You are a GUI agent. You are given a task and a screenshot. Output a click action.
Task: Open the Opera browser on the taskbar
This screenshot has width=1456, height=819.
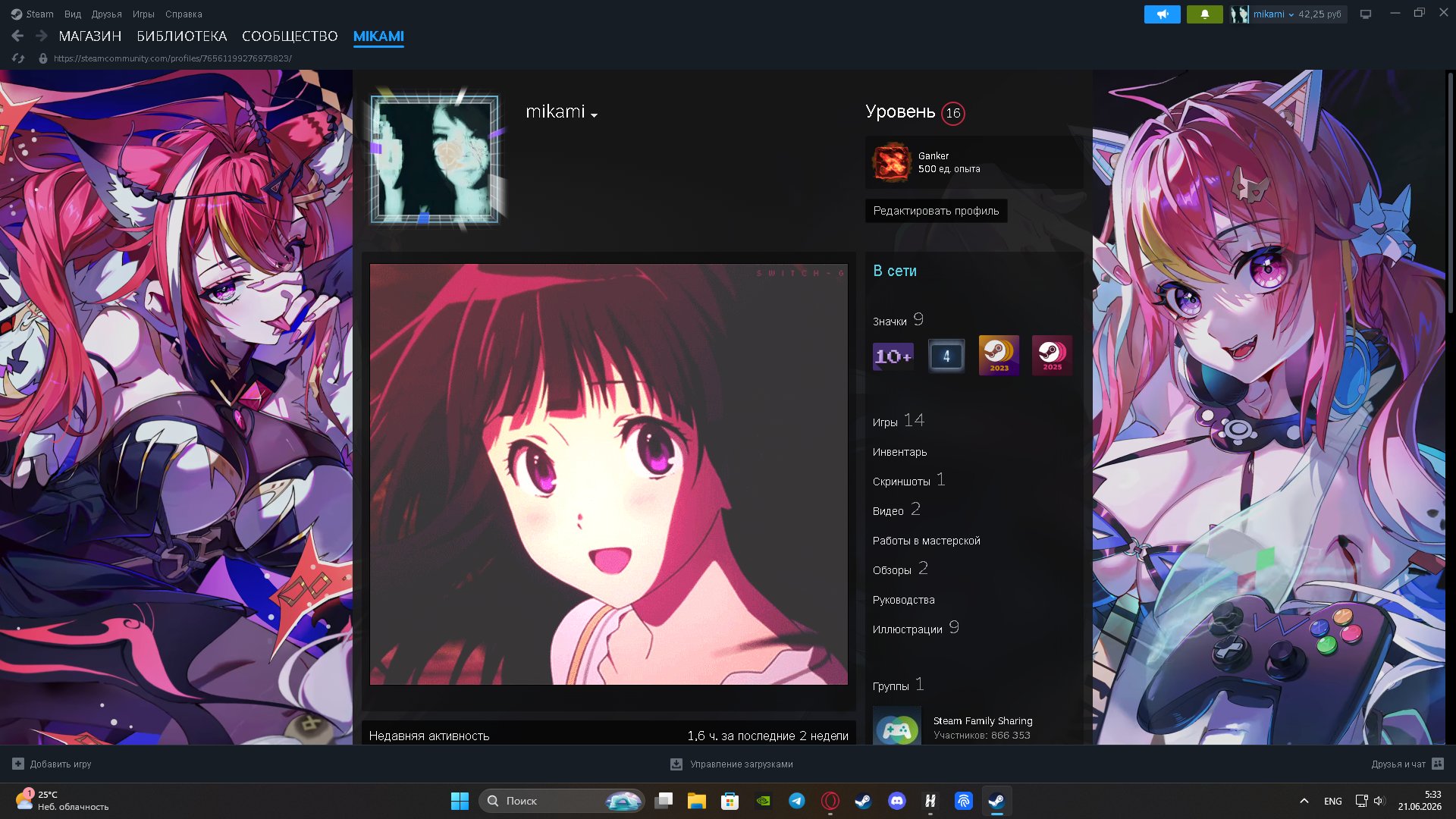(830, 801)
